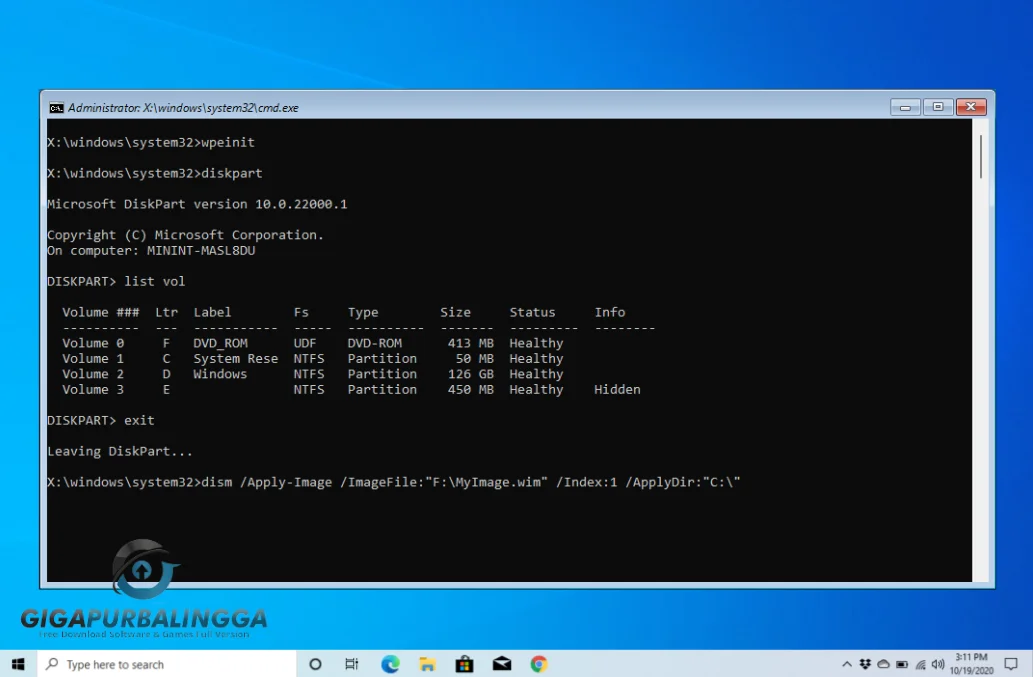Viewport: 1033px width, 677px height.
Task: Expand hidden system tray icons
Action: point(847,663)
